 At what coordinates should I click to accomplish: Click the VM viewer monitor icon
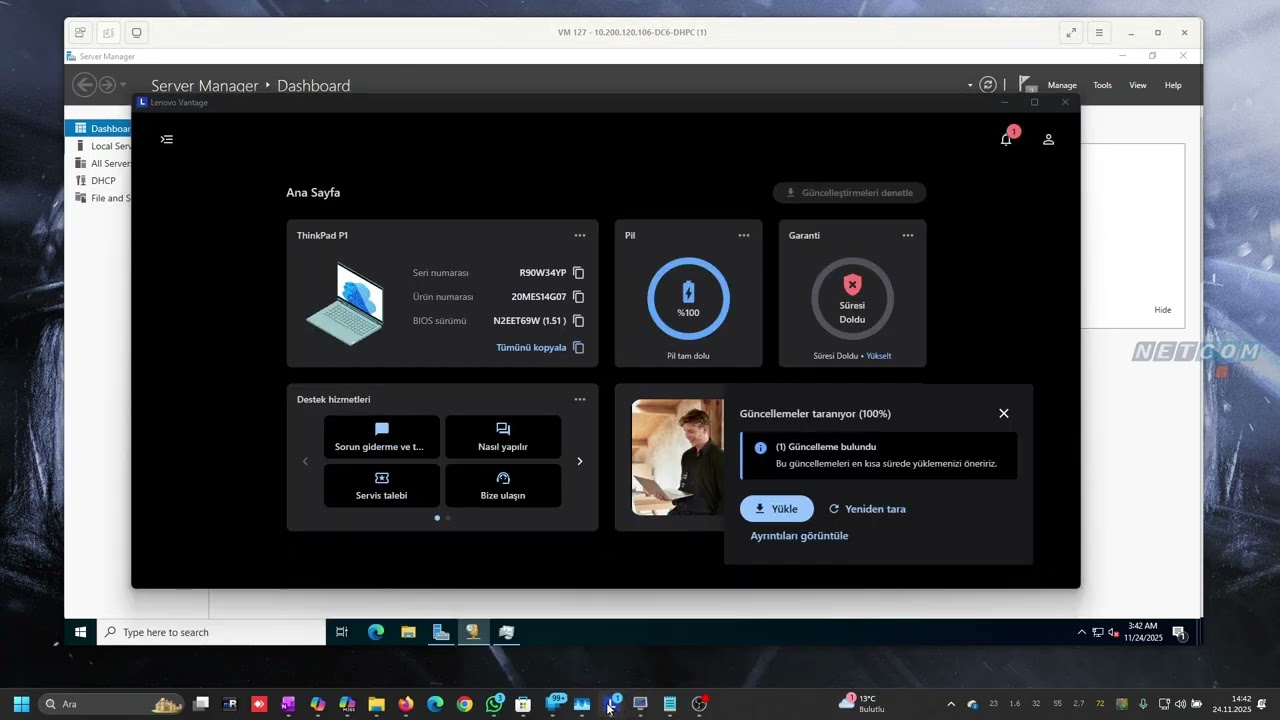[136, 32]
